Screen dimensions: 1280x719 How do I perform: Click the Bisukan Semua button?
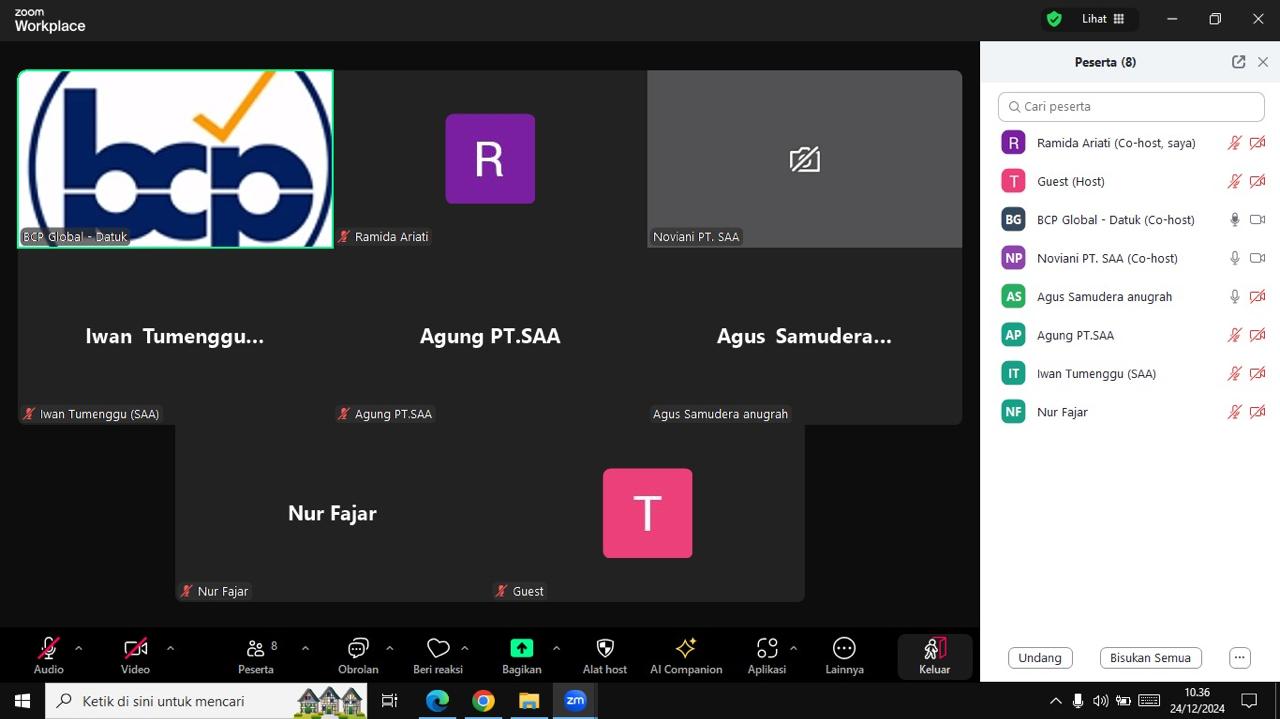[x=1150, y=658]
